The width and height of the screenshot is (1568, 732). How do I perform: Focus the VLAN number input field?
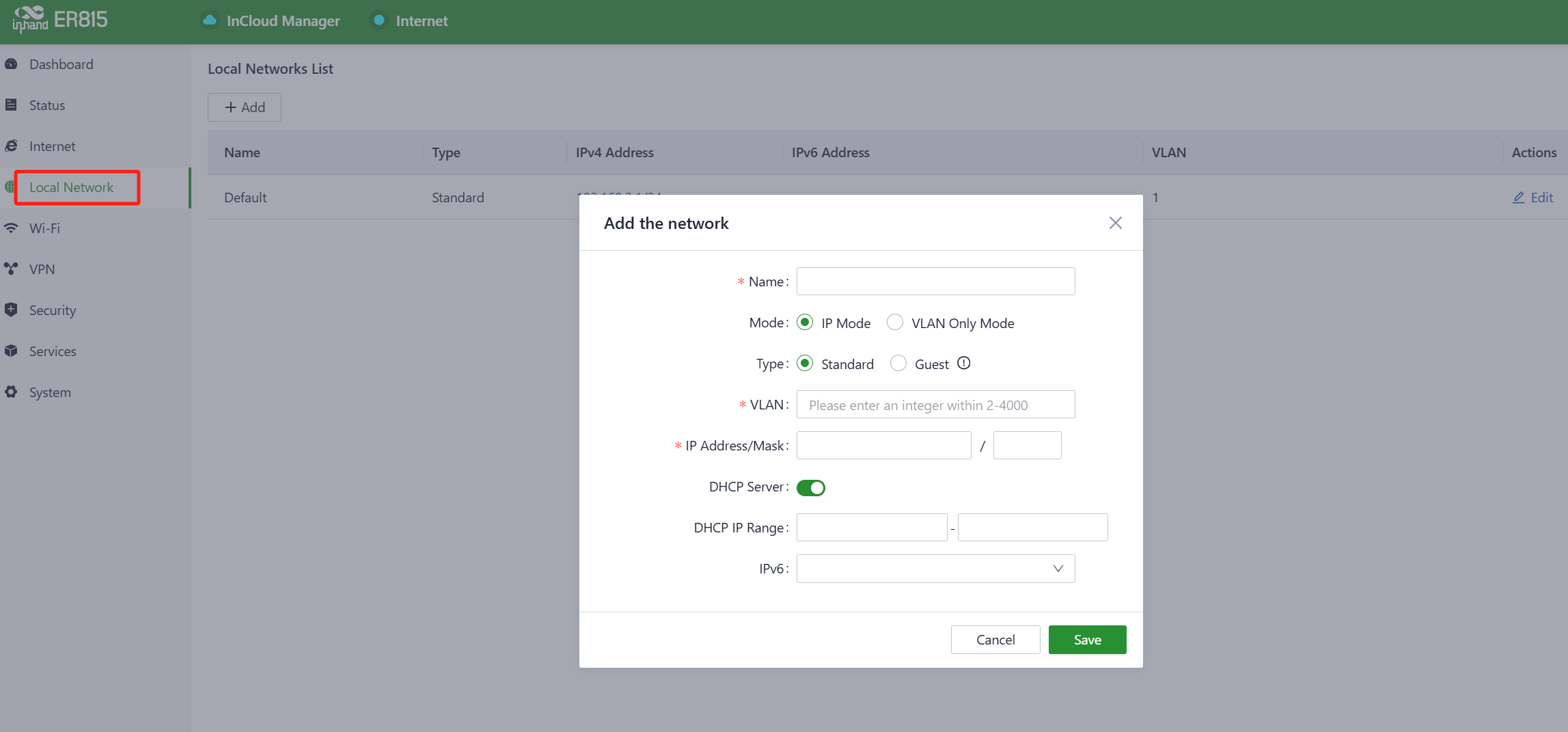935,405
